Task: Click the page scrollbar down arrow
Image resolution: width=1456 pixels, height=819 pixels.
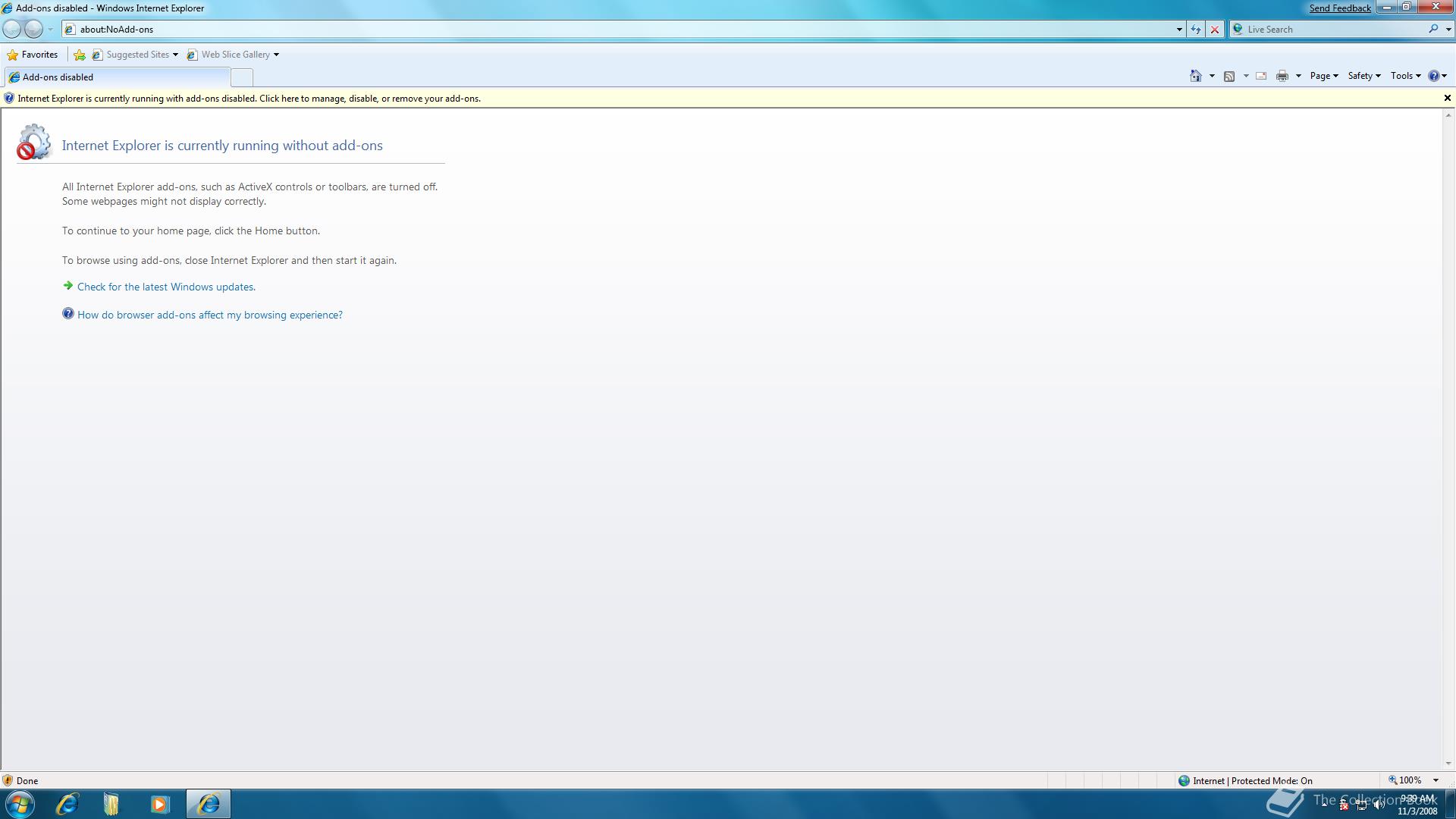Action: point(1448,764)
